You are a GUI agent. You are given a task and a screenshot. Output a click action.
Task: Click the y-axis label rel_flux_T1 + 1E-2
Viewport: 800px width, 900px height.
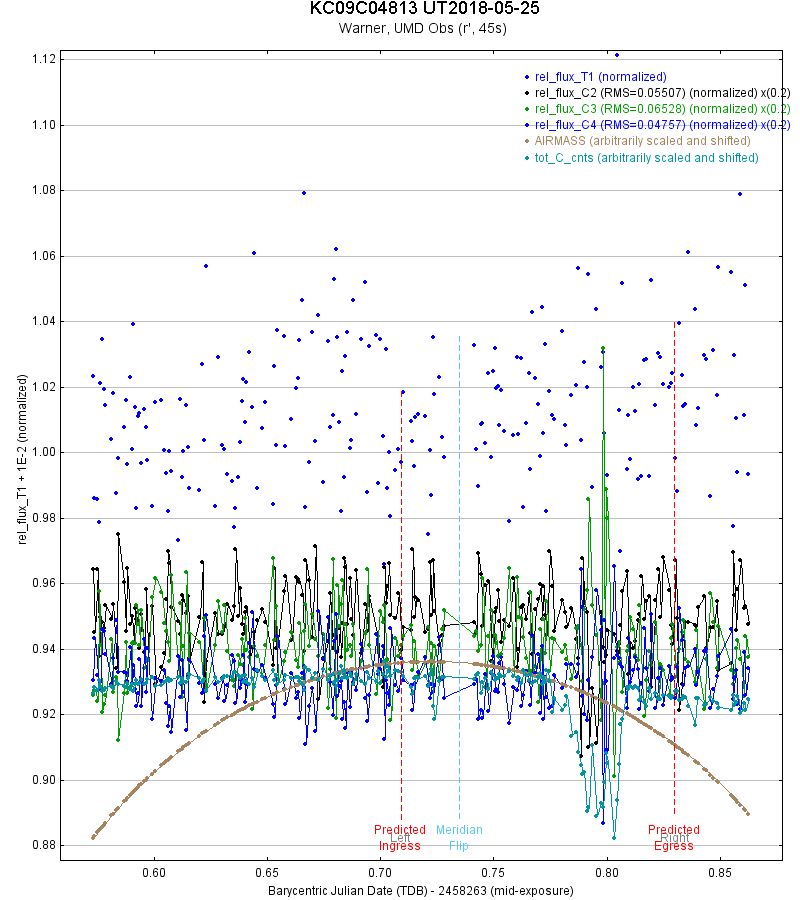(x=21, y=456)
